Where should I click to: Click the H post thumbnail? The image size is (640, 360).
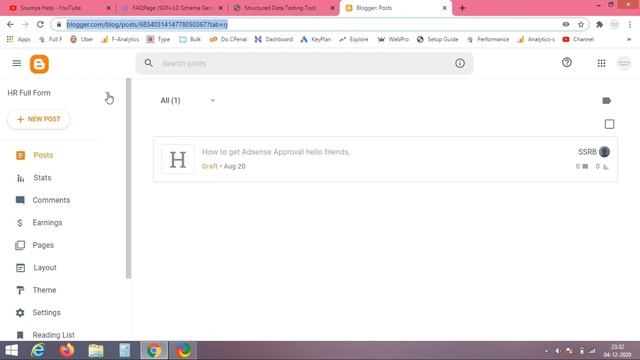click(178, 159)
